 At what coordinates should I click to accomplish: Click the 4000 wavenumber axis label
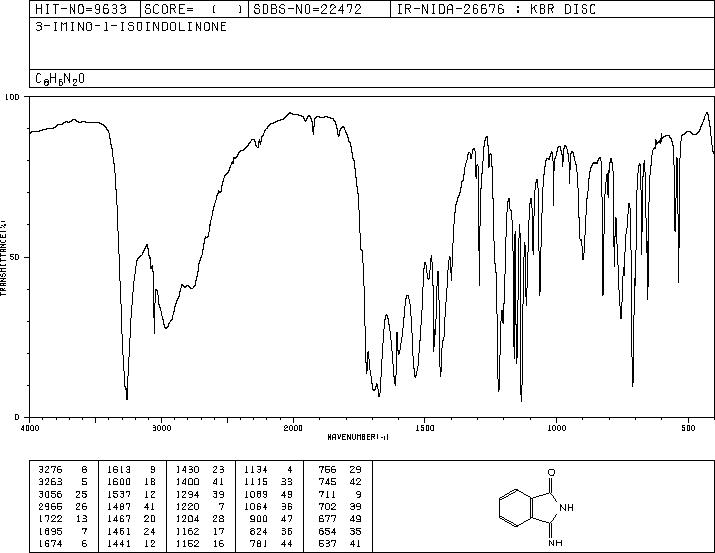tap(30, 428)
